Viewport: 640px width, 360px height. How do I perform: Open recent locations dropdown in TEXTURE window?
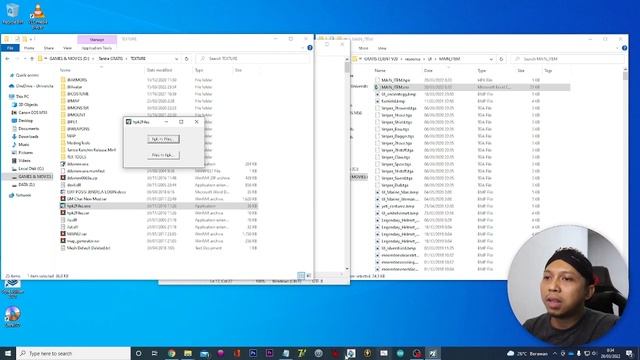click(25, 59)
